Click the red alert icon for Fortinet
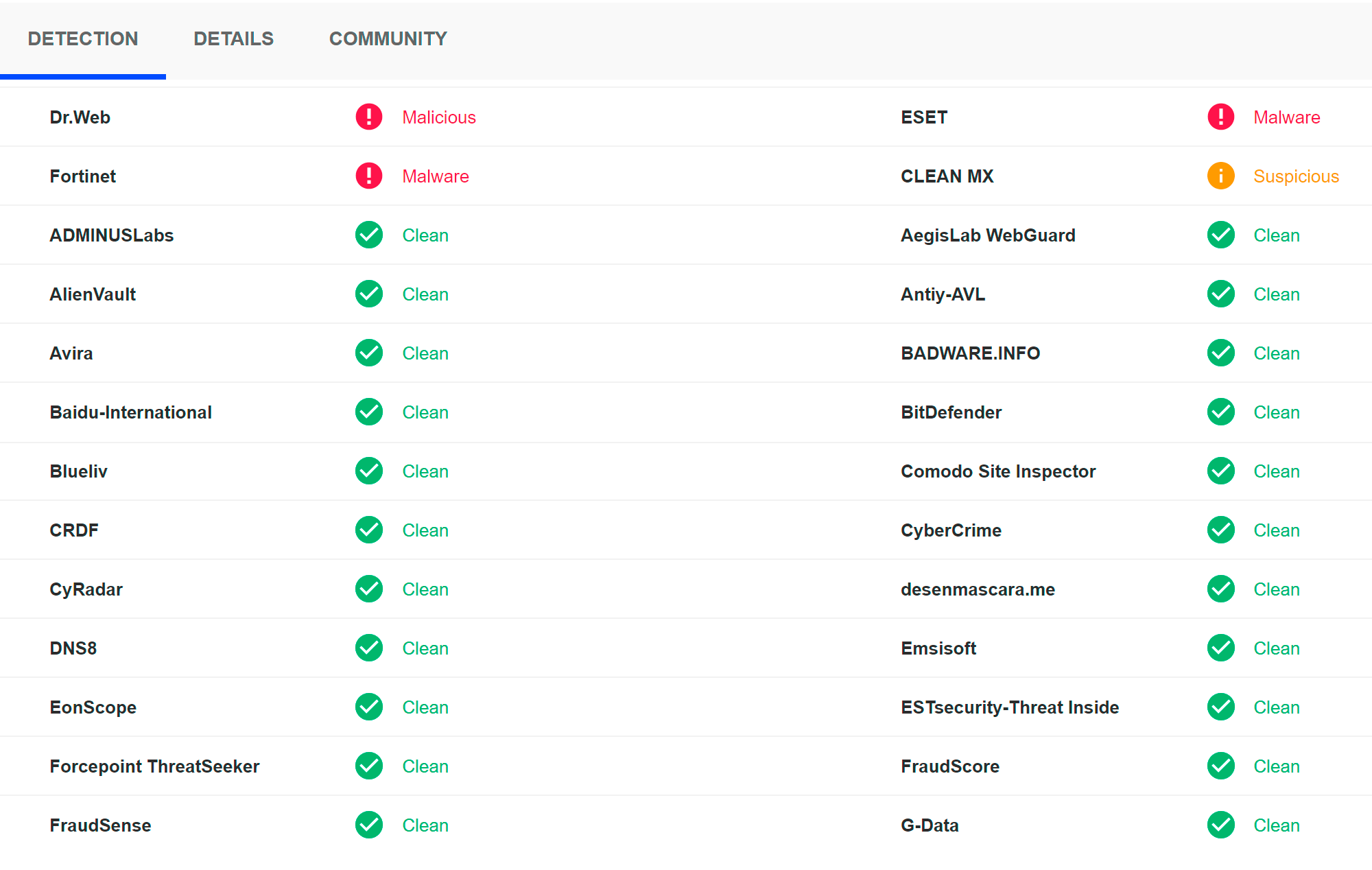 coord(369,176)
